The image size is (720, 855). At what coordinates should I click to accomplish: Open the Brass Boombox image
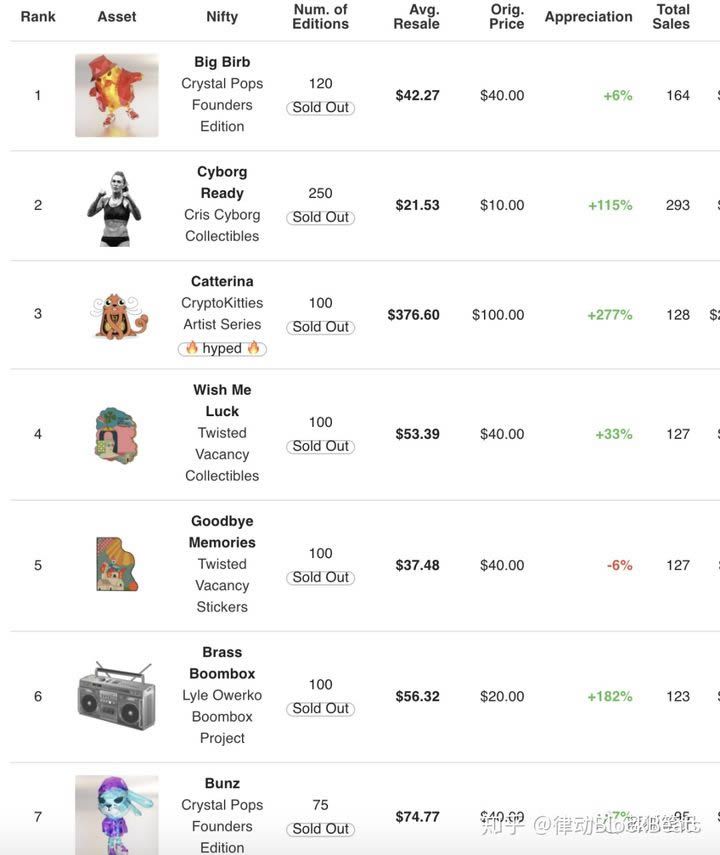pos(116,696)
